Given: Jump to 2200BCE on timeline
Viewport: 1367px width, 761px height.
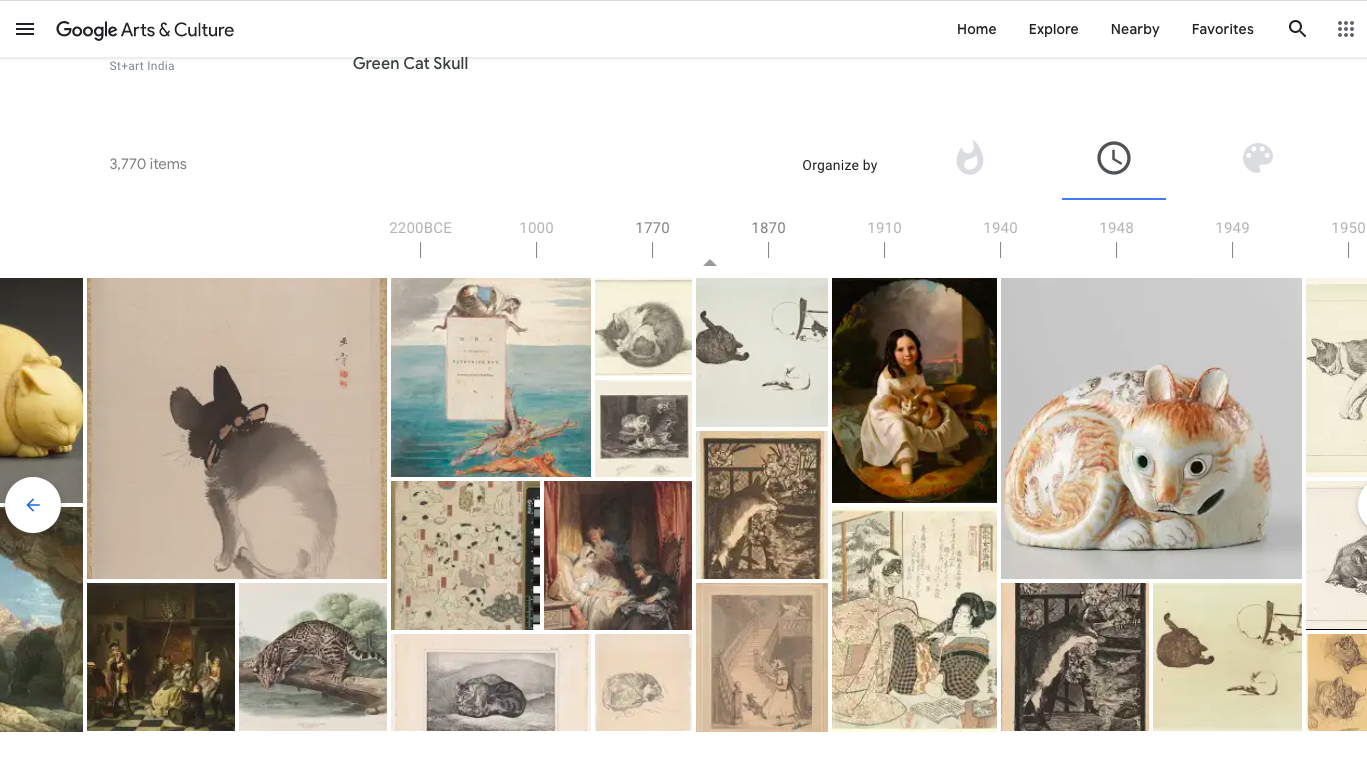Looking at the screenshot, I should 420,228.
